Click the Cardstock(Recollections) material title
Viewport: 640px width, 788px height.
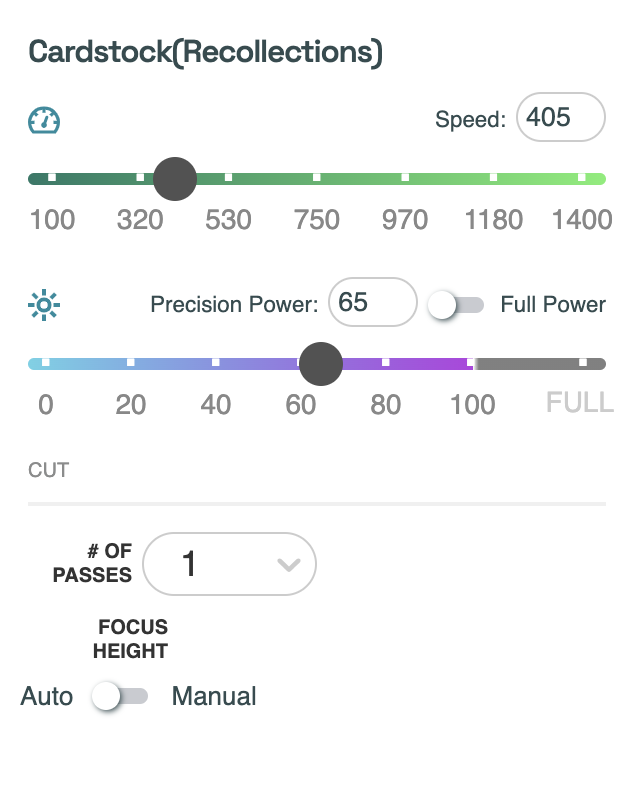click(x=206, y=53)
